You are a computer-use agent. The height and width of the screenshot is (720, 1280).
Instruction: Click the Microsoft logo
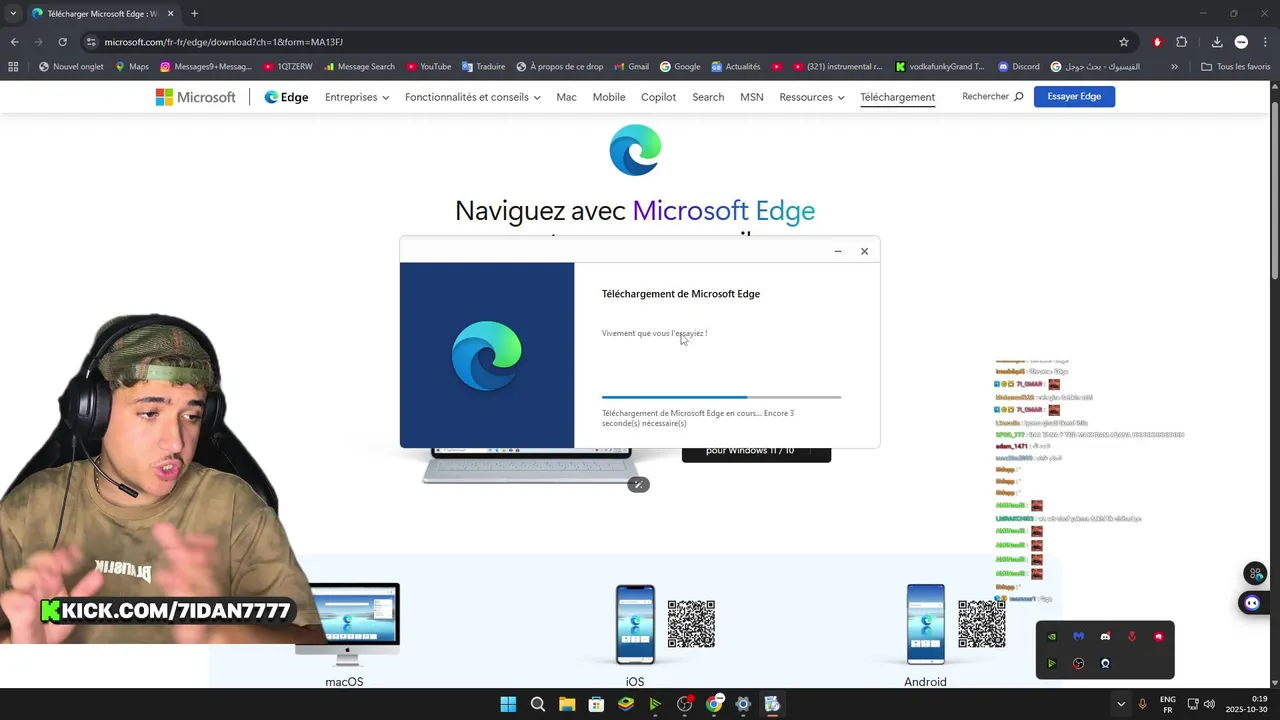196,97
